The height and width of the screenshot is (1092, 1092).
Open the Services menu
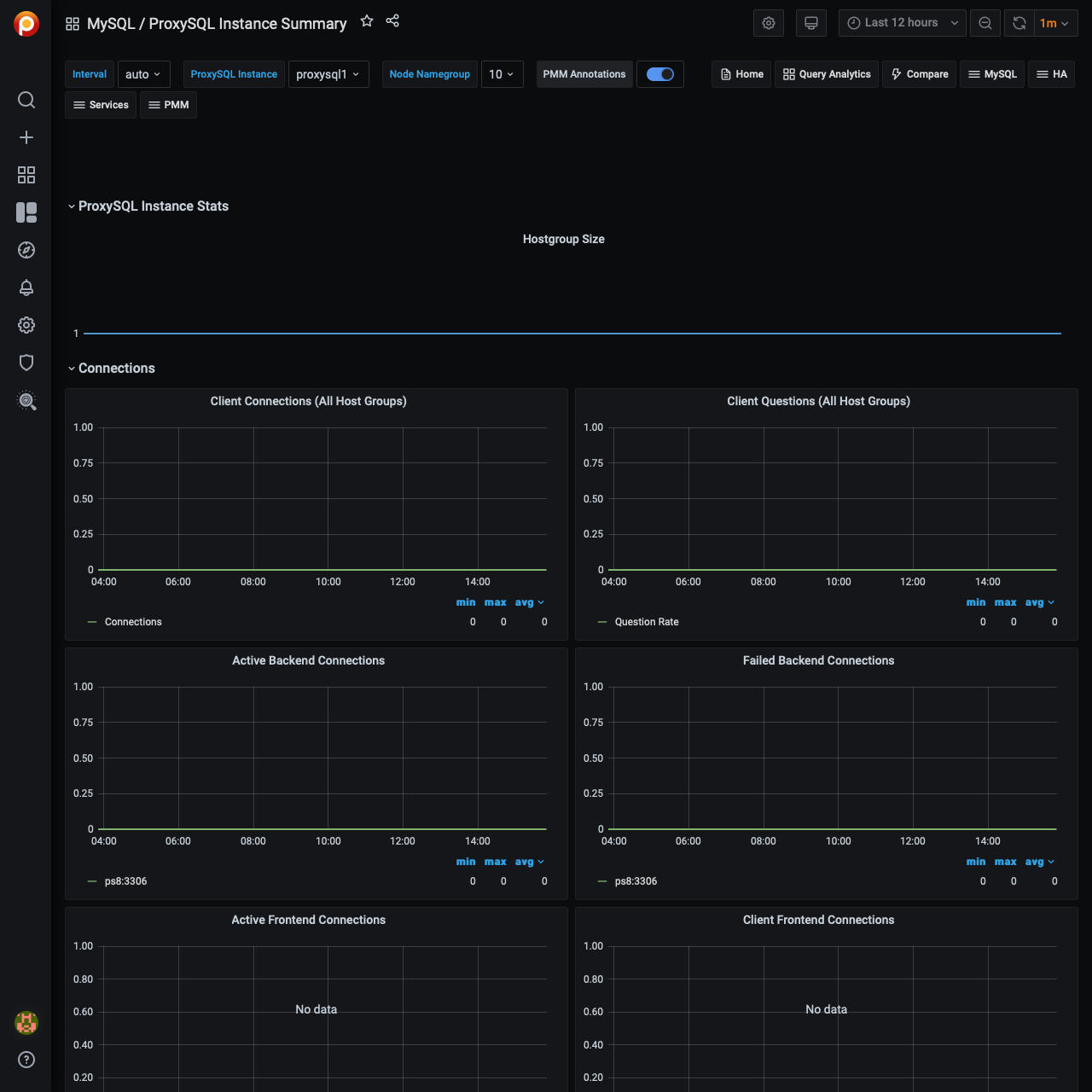coord(101,105)
